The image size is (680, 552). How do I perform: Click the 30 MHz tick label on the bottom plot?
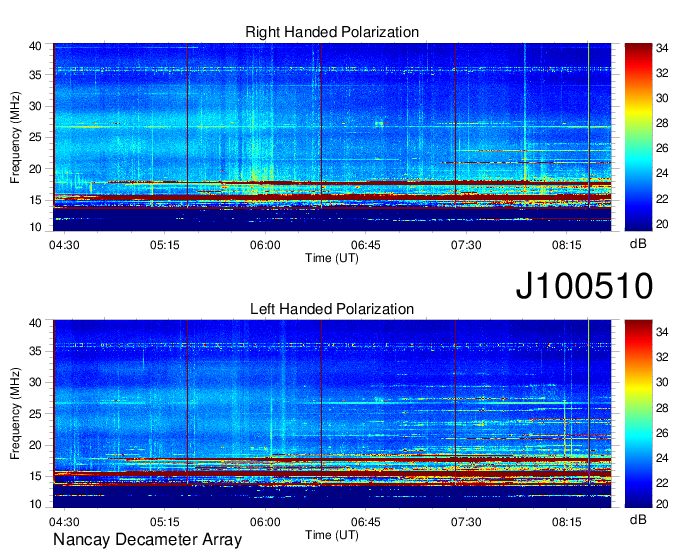click(x=35, y=382)
